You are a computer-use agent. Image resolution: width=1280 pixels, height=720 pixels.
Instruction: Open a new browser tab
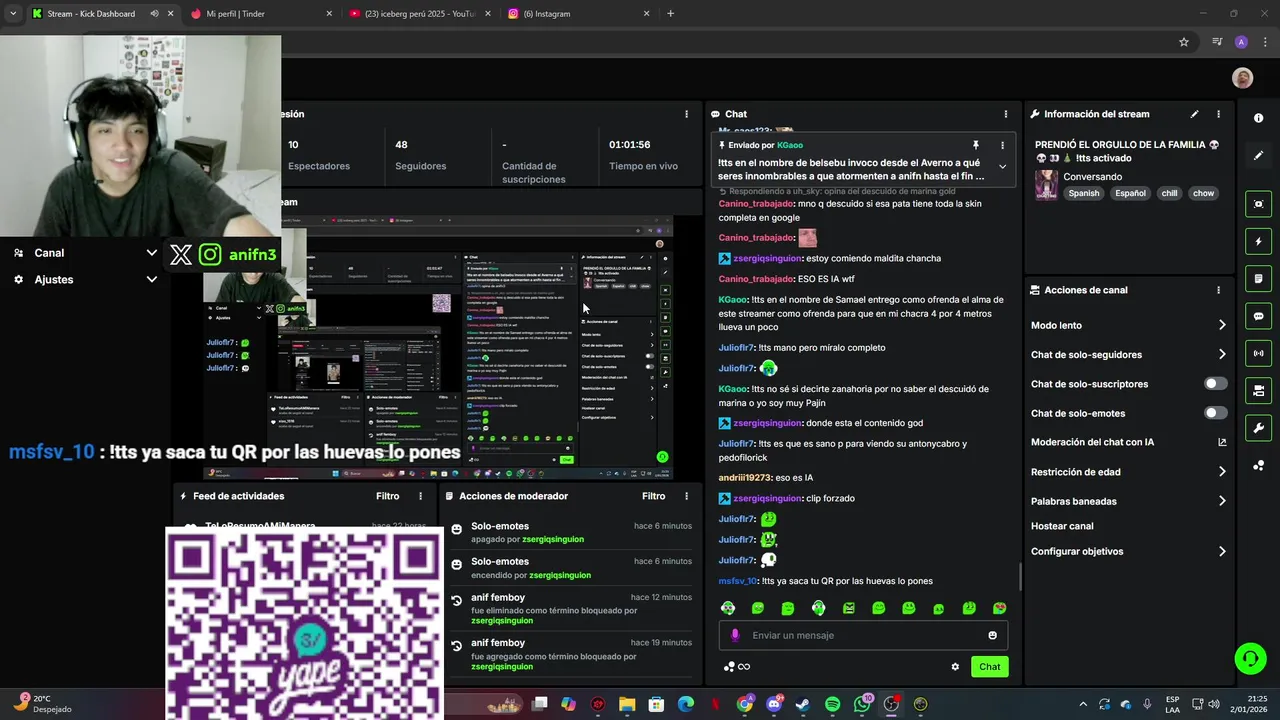coord(670,14)
